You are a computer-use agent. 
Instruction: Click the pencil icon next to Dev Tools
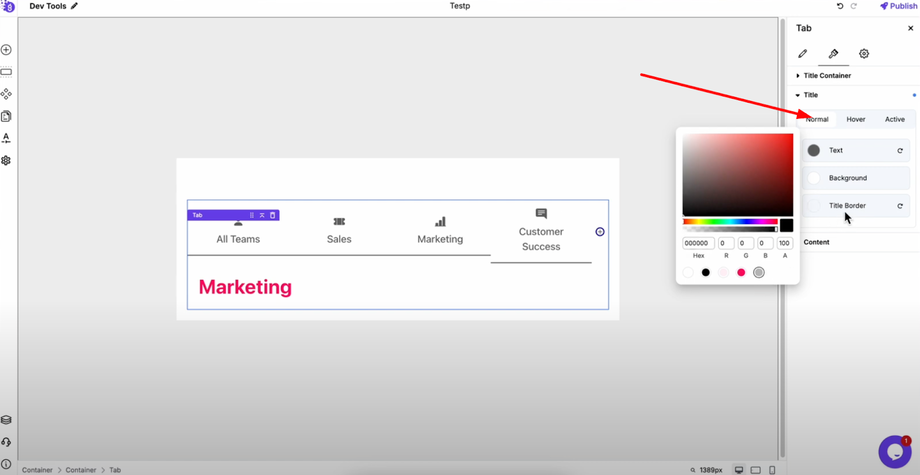tap(74, 6)
